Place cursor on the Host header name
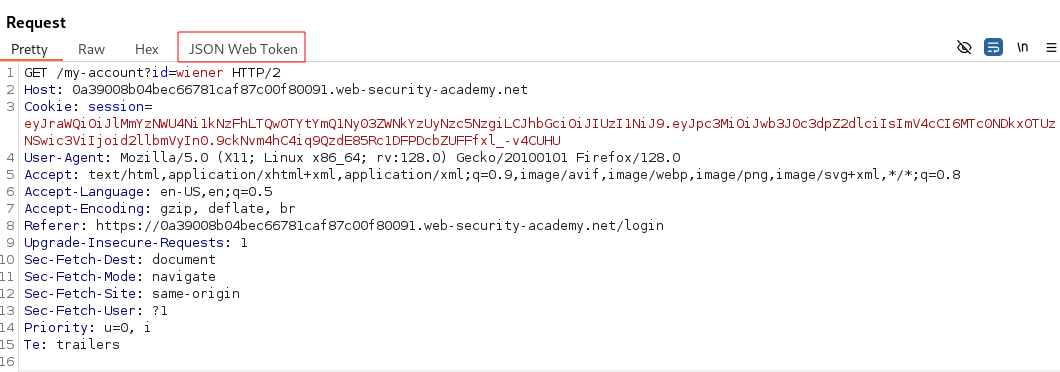1060x372 pixels. pos(38,89)
